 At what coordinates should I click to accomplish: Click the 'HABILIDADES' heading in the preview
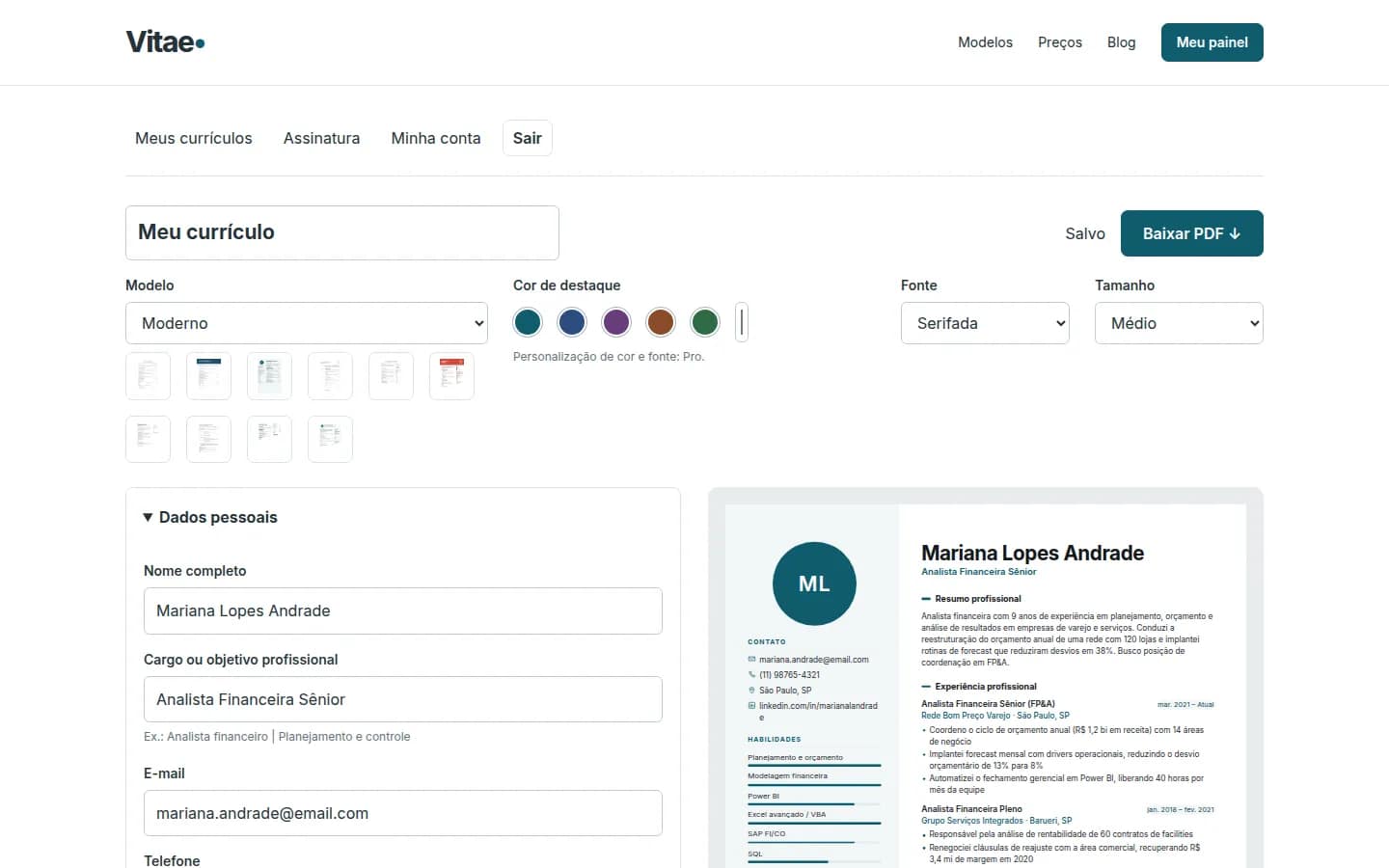pyautogui.click(x=775, y=739)
